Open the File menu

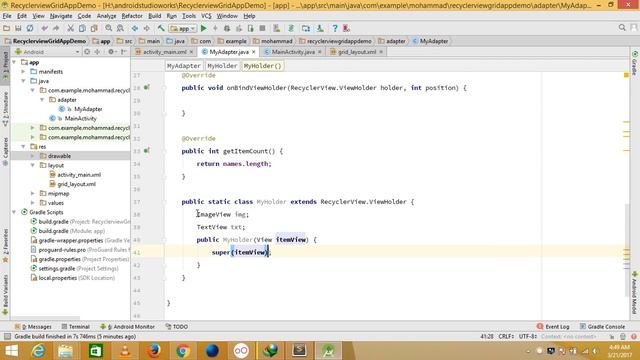(7, 16)
